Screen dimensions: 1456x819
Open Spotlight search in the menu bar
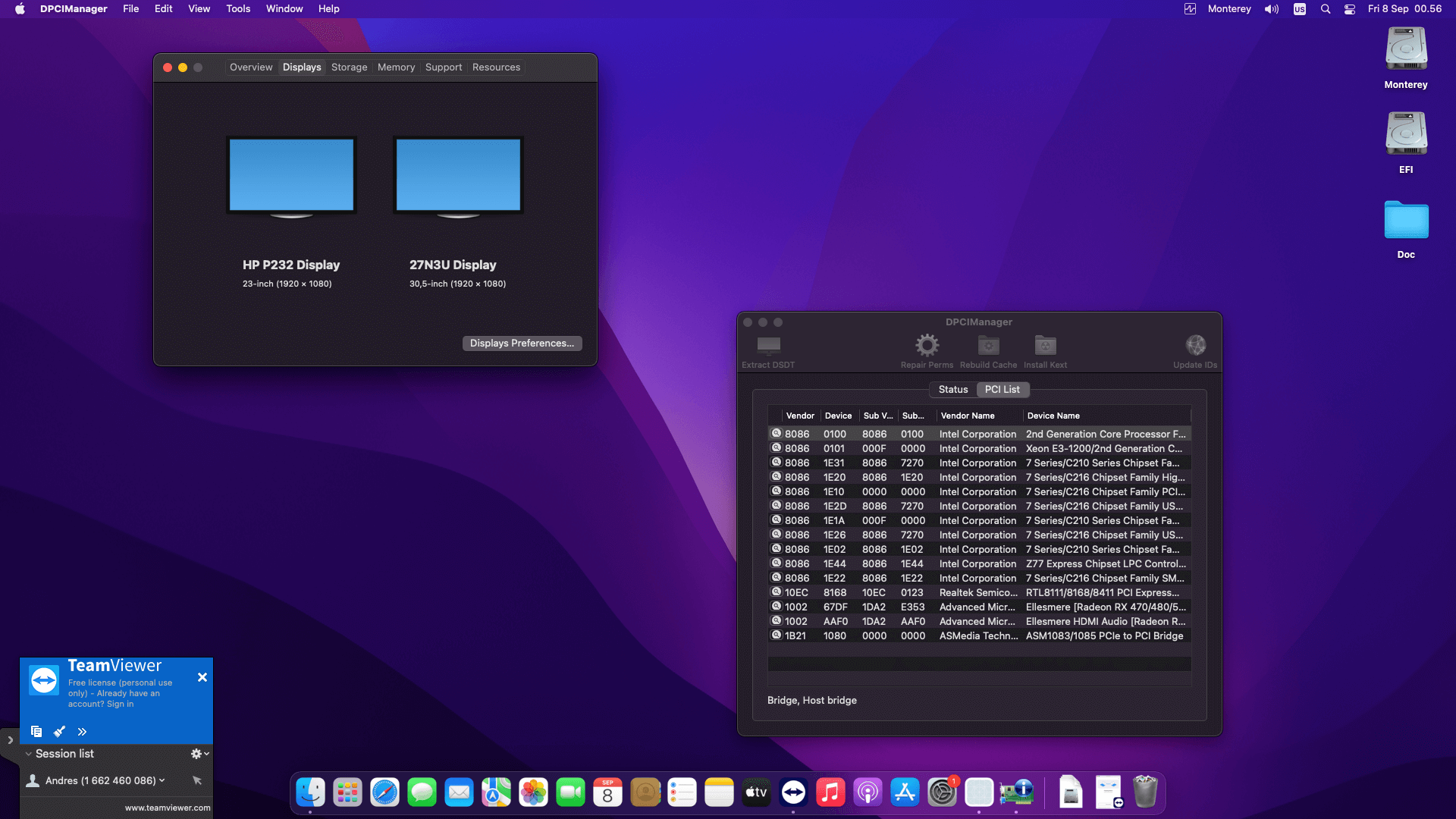coord(1326,9)
